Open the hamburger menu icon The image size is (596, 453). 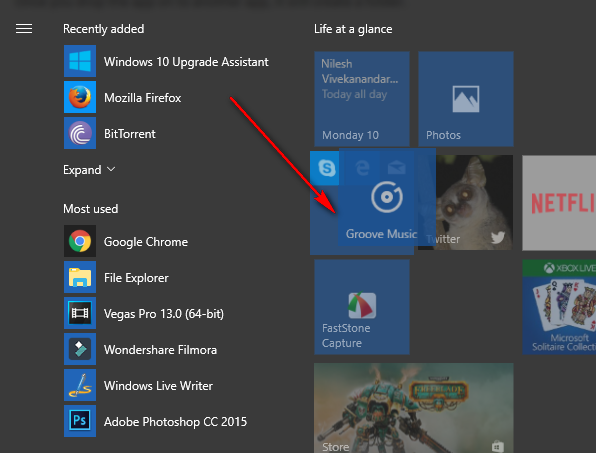point(24,29)
